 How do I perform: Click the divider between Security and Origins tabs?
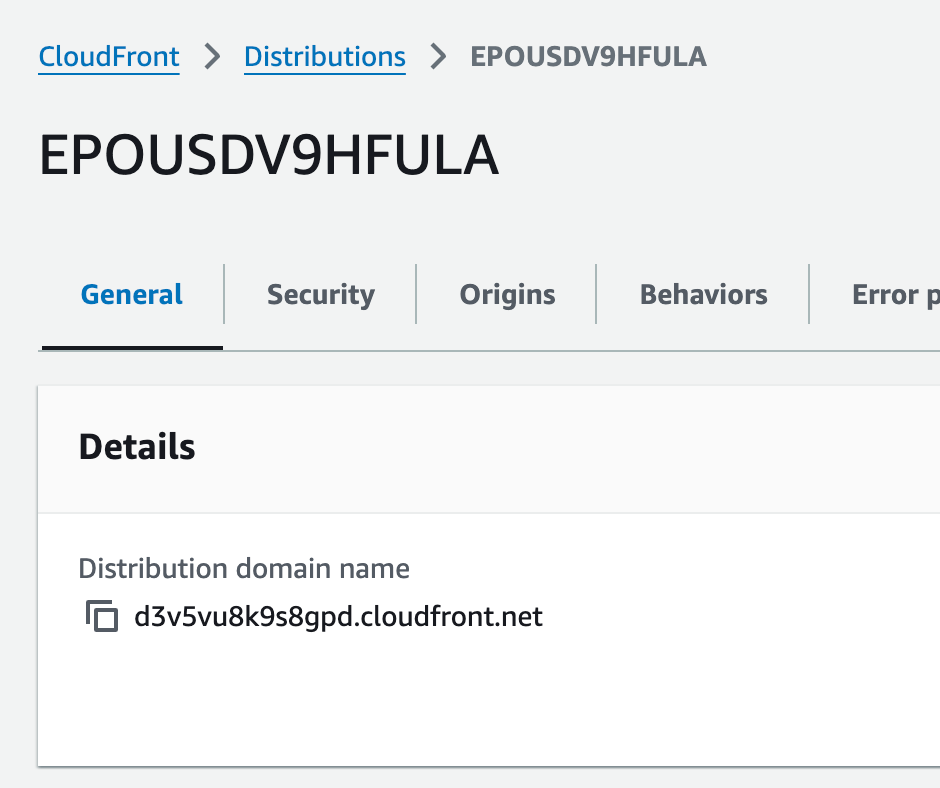pos(416,294)
